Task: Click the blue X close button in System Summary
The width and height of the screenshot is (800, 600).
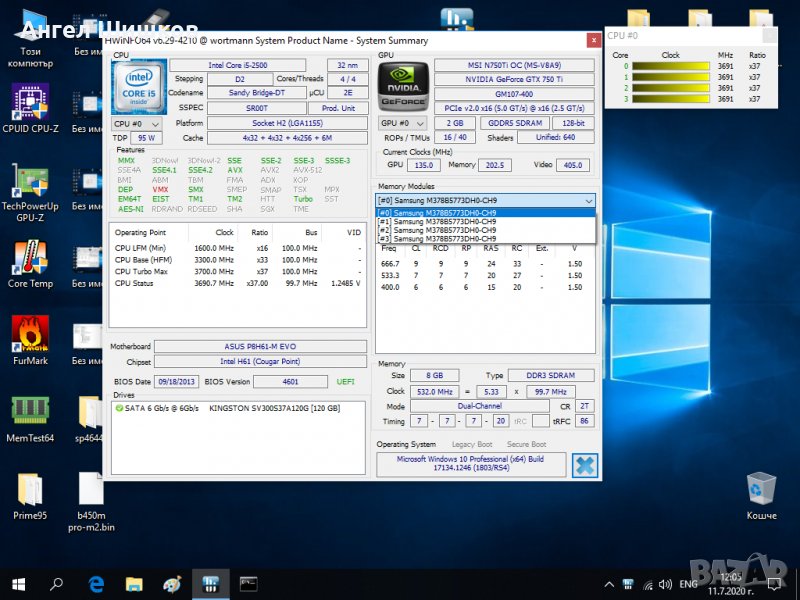Action: (584, 465)
